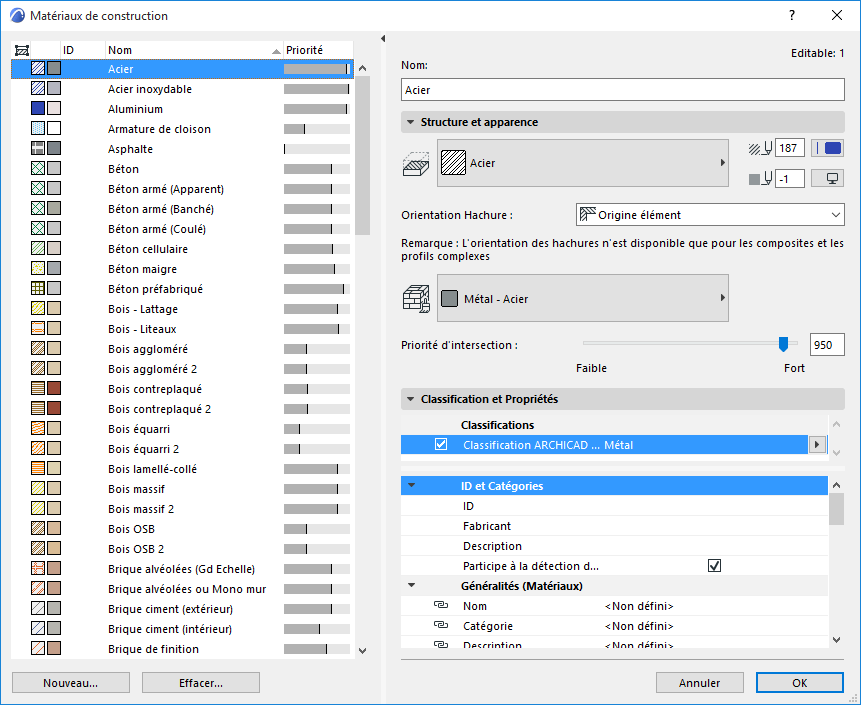Screen dimensions: 861x705
Task: Collapse the Généralités (Matériaux) group
Action: click(x=411, y=585)
